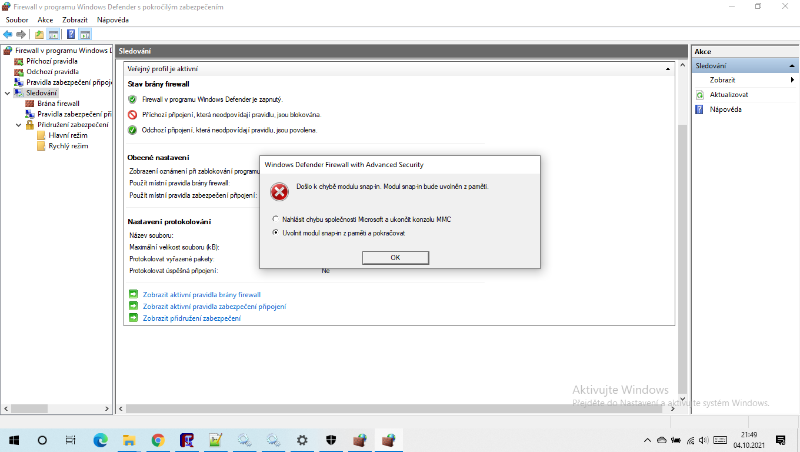The image size is (800, 452).
Task: Open the Nápověda menu
Action: click(x=113, y=20)
